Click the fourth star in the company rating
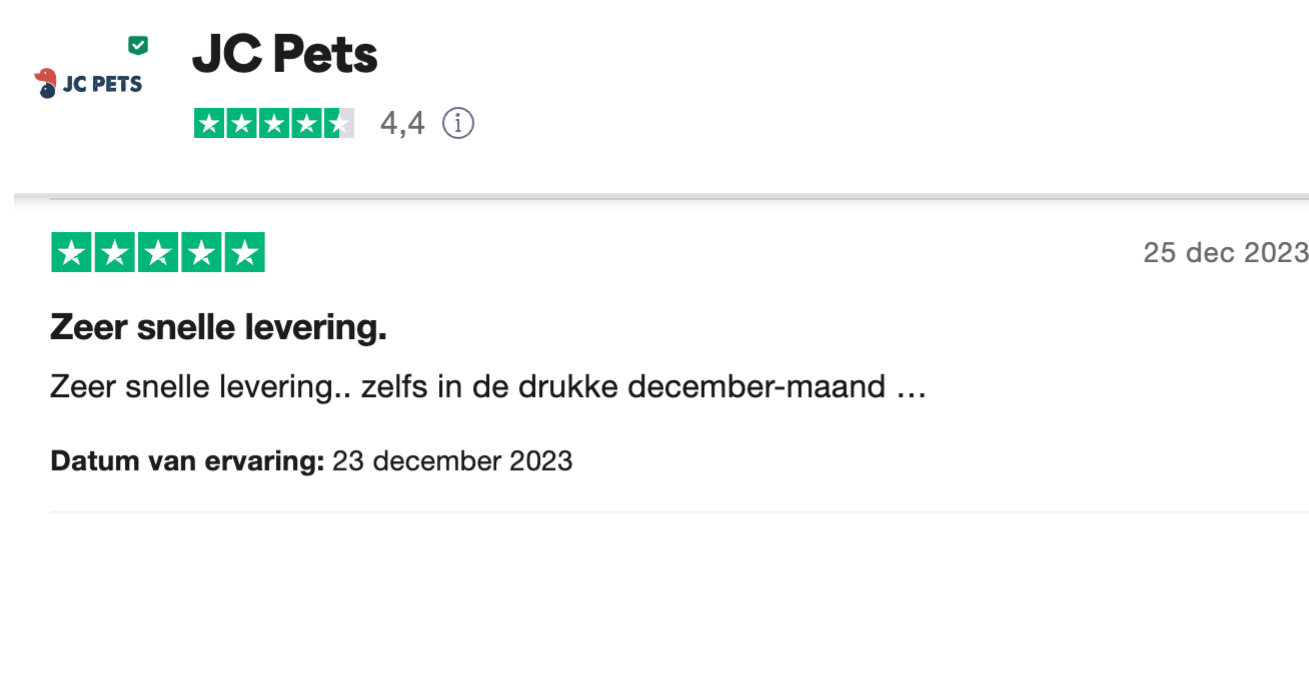This screenshot has width=1309, height=696. [x=306, y=124]
